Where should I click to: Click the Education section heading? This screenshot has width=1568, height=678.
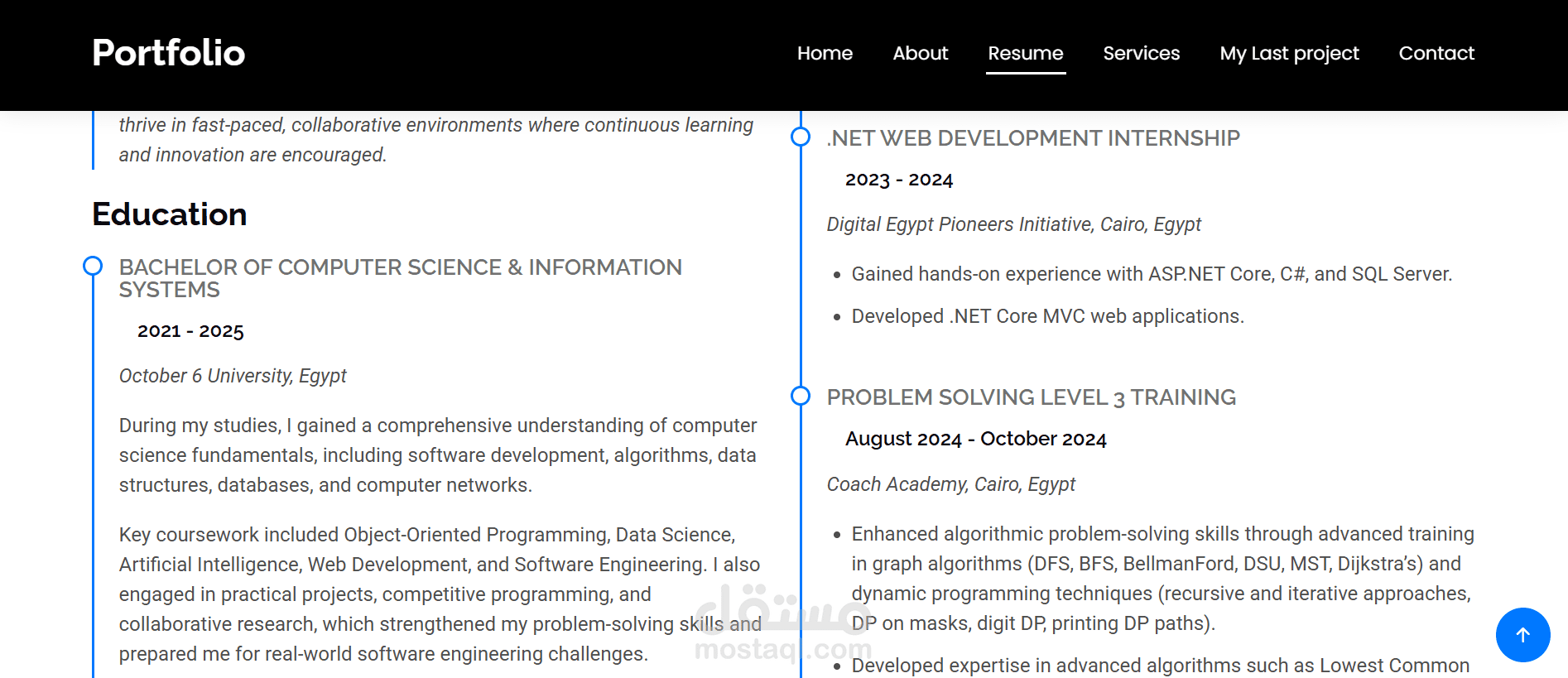click(170, 214)
